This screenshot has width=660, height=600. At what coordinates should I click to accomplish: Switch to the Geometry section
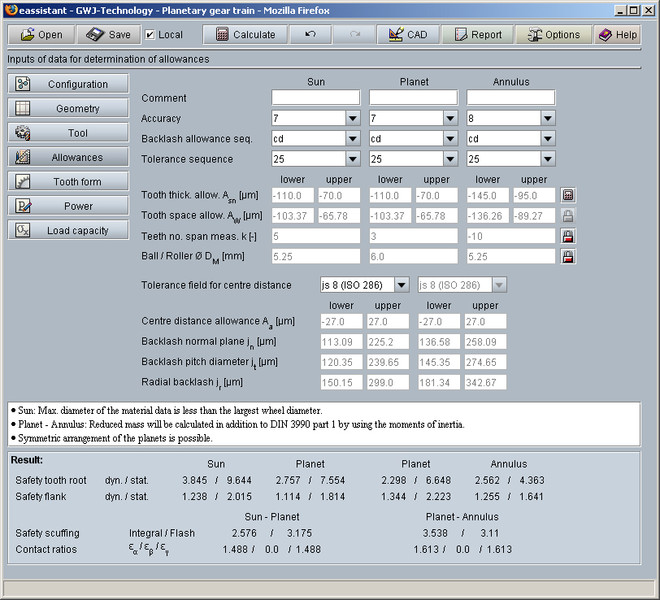click(x=68, y=108)
